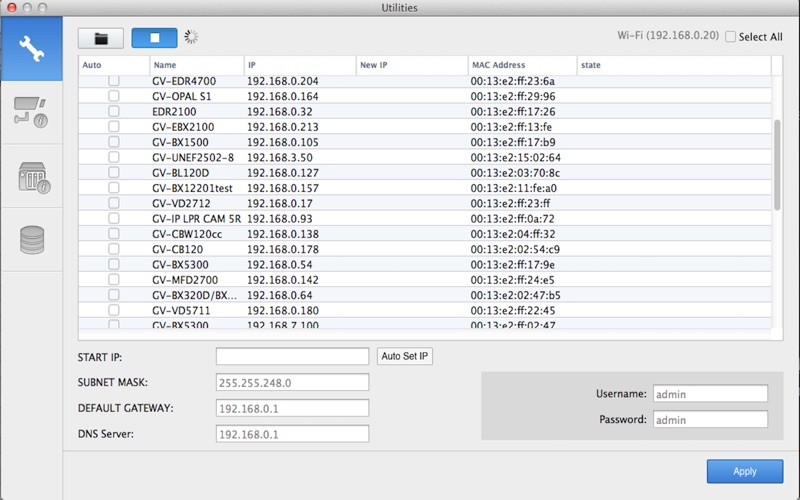
Task: Check the box for GV-OPAL S1
Action: pos(114,96)
